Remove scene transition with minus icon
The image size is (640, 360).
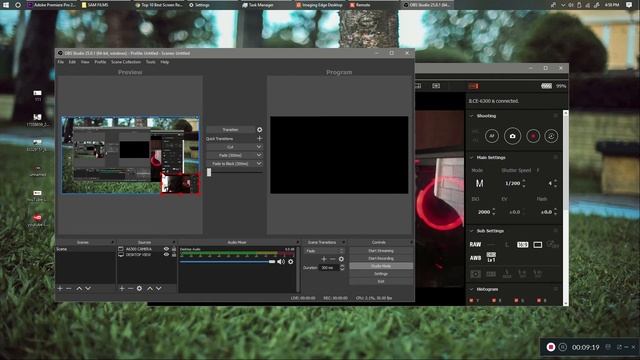[x=333, y=259]
